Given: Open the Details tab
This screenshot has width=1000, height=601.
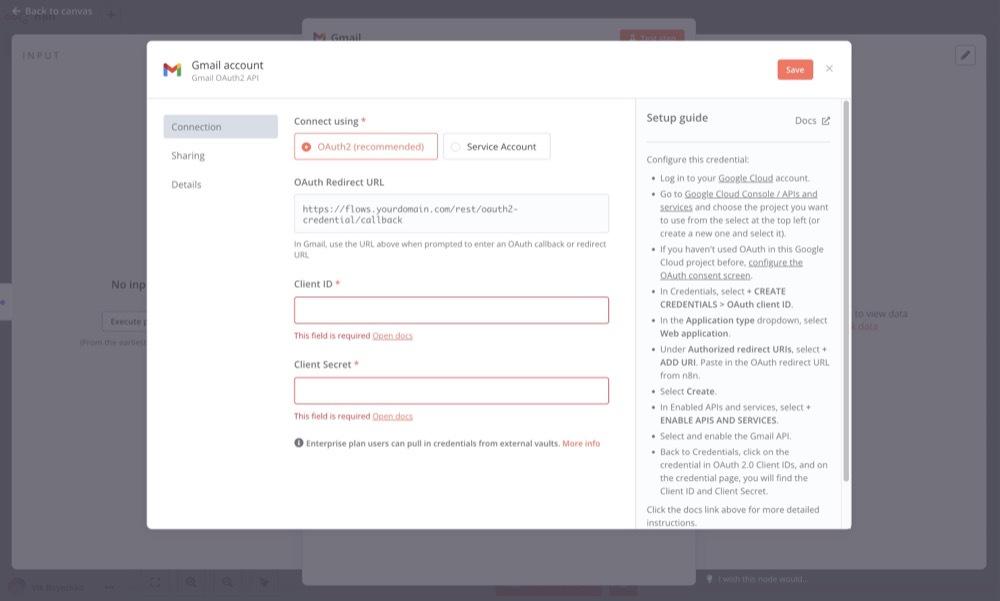Looking at the screenshot, I should (x=186, y=184).
